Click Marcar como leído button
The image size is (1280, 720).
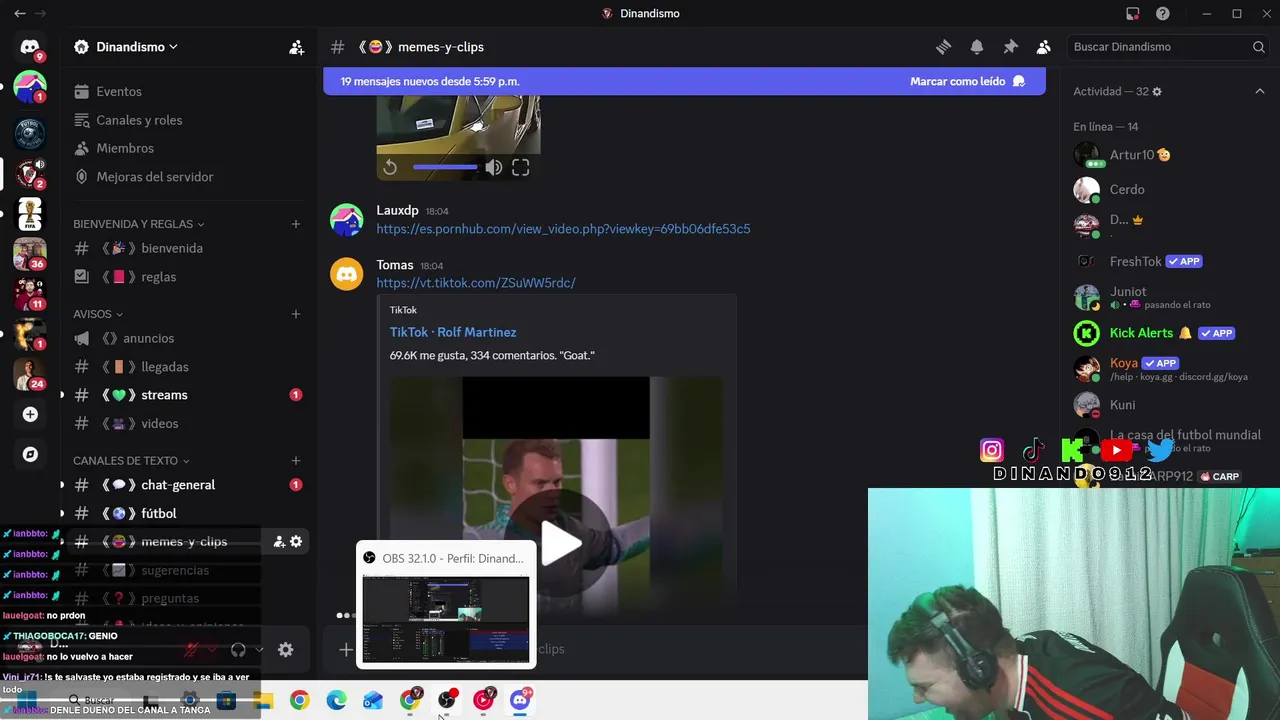[967, 81]
